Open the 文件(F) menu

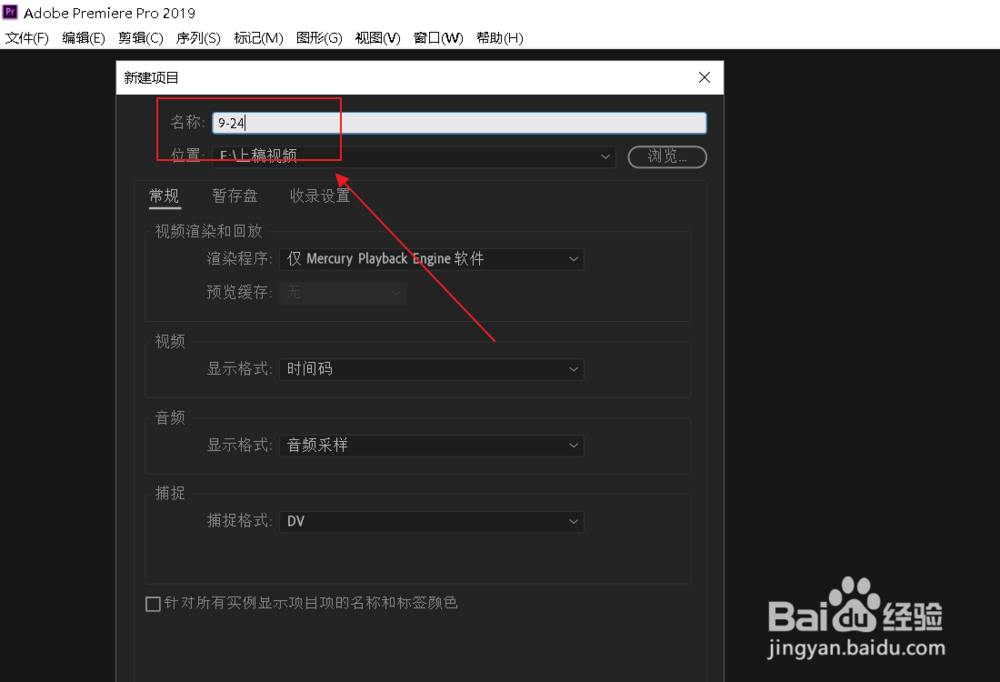27,38
